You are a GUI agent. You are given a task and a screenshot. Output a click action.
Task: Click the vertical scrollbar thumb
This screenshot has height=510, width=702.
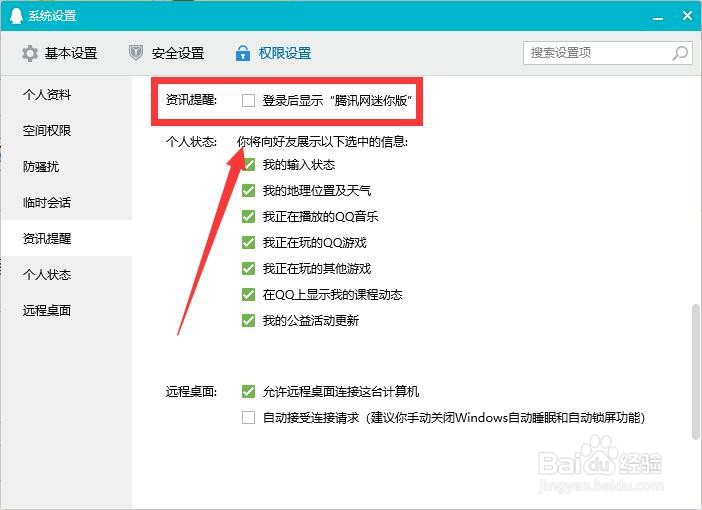[695, 372]
